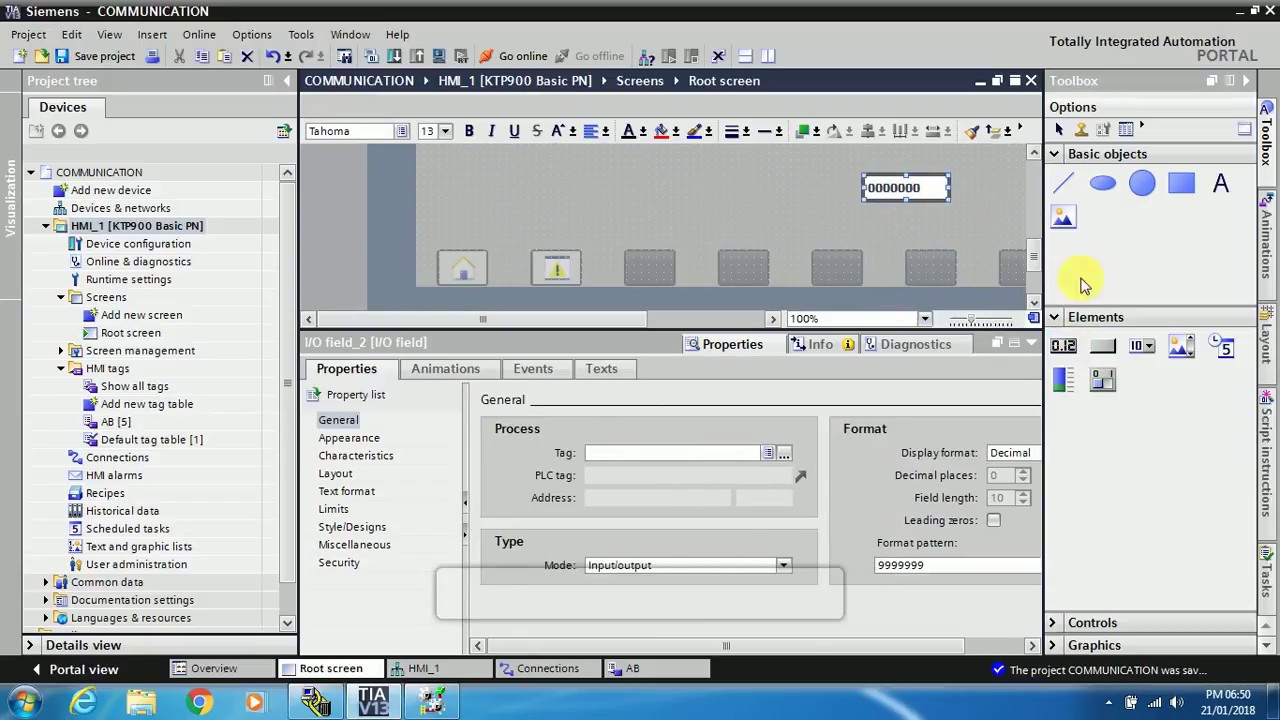Select the Bar element
Image resolution: width=1280 pixels, height=720 pixels.
pyautogui.click(x=1063, y=379)
